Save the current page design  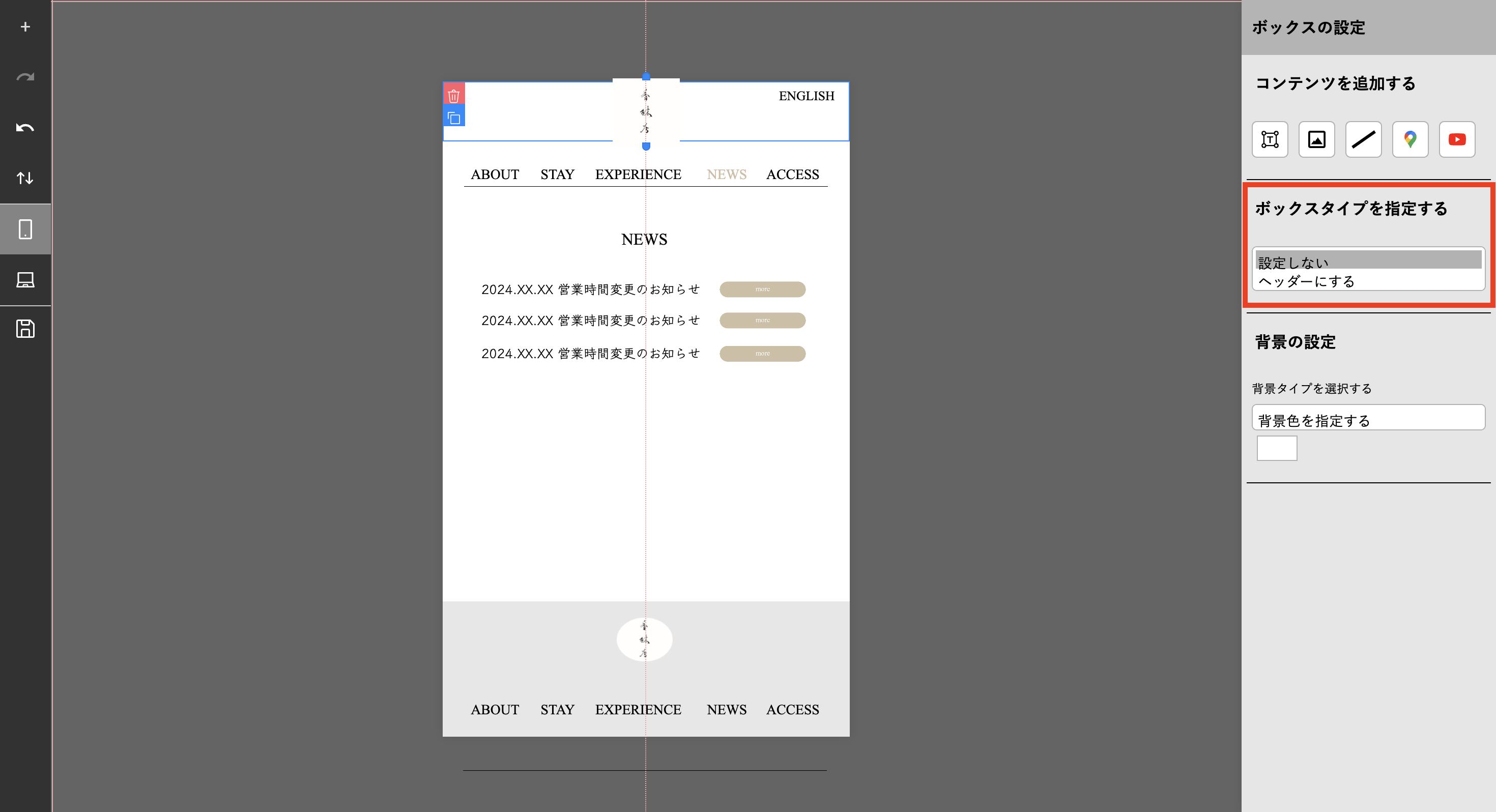tap(25, 329)
